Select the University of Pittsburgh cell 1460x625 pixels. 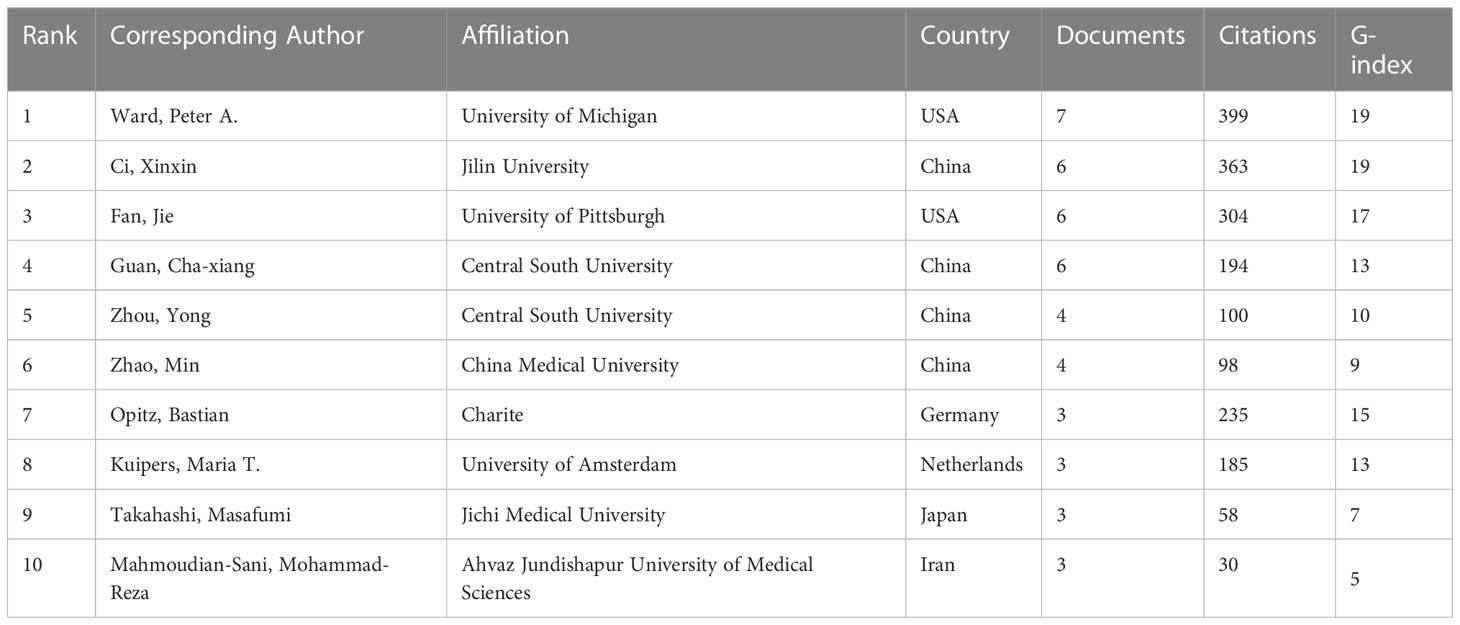(x=563, y=216)
